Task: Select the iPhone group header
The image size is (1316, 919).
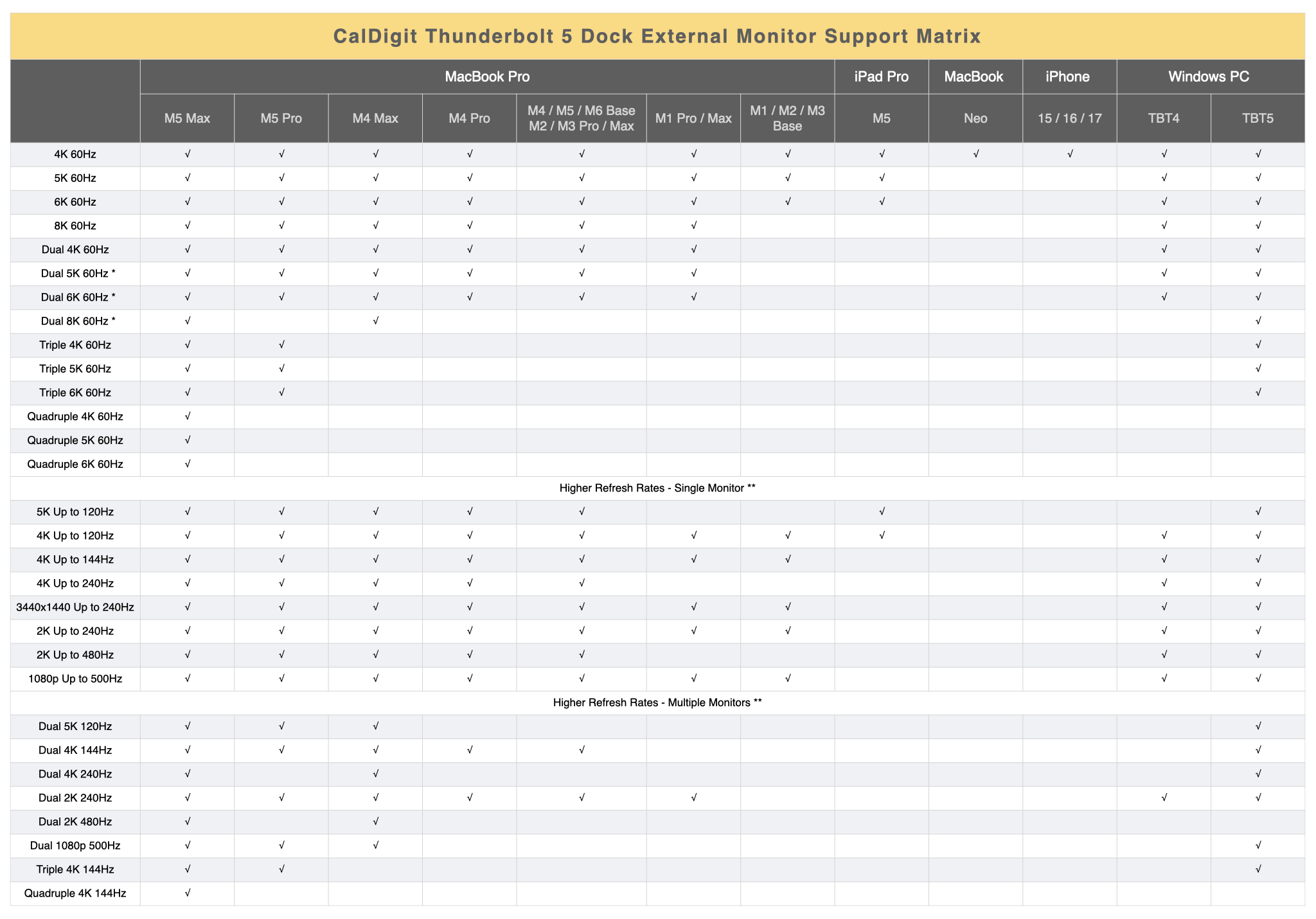Action: 1067,77
